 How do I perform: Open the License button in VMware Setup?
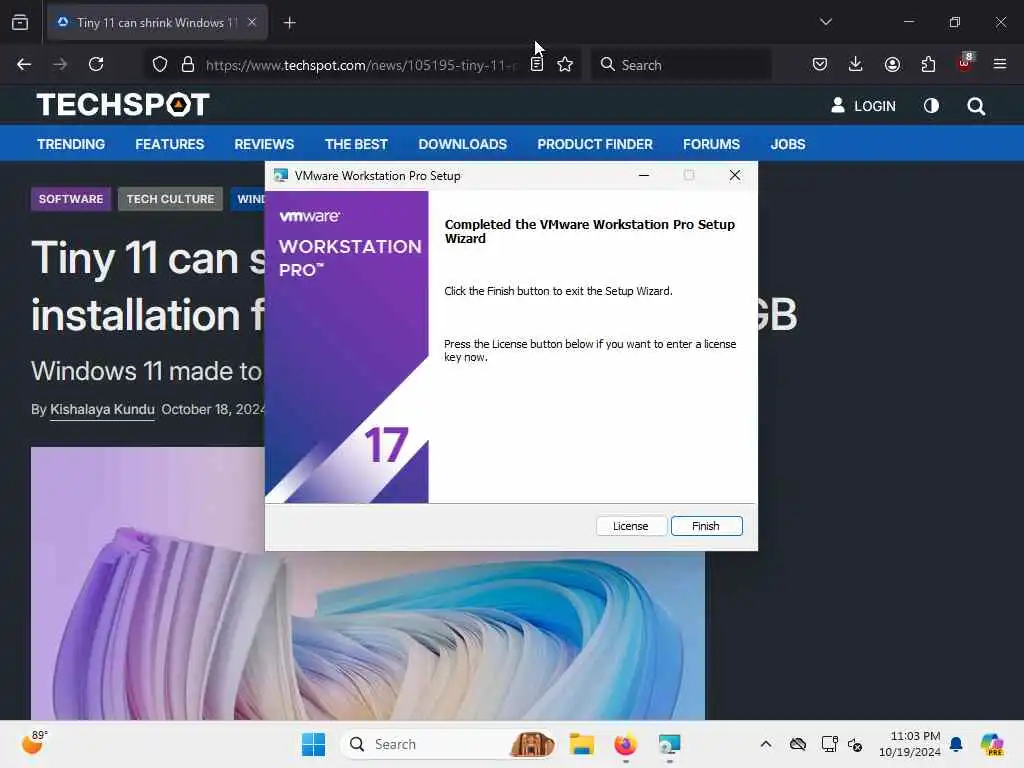point(630,526)
